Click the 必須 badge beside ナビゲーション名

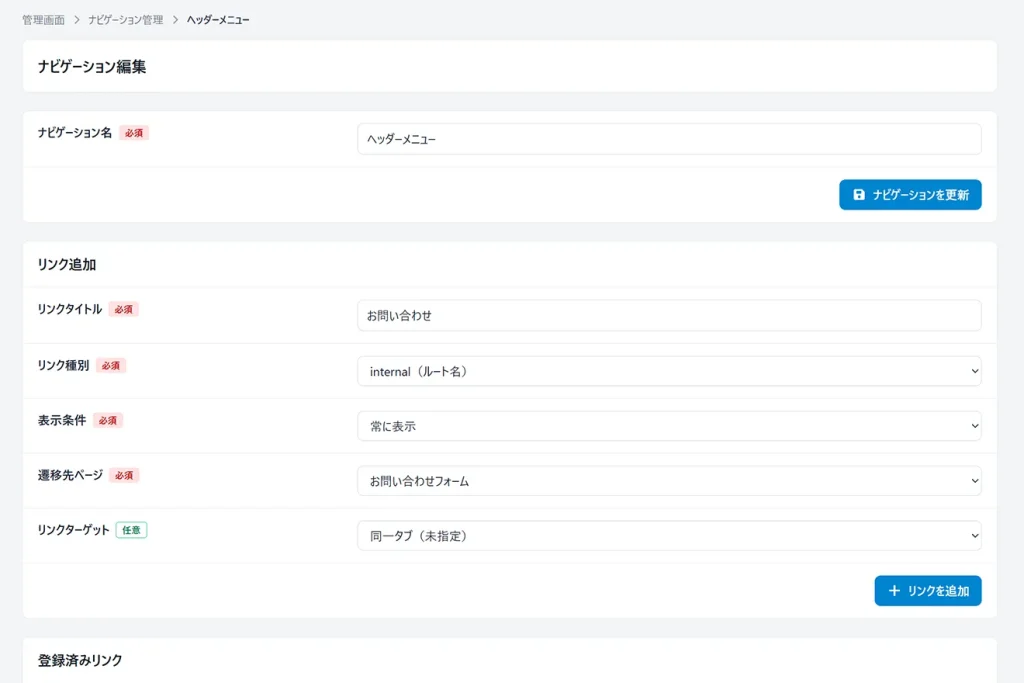pyautogui.click(x=134, y=133)
